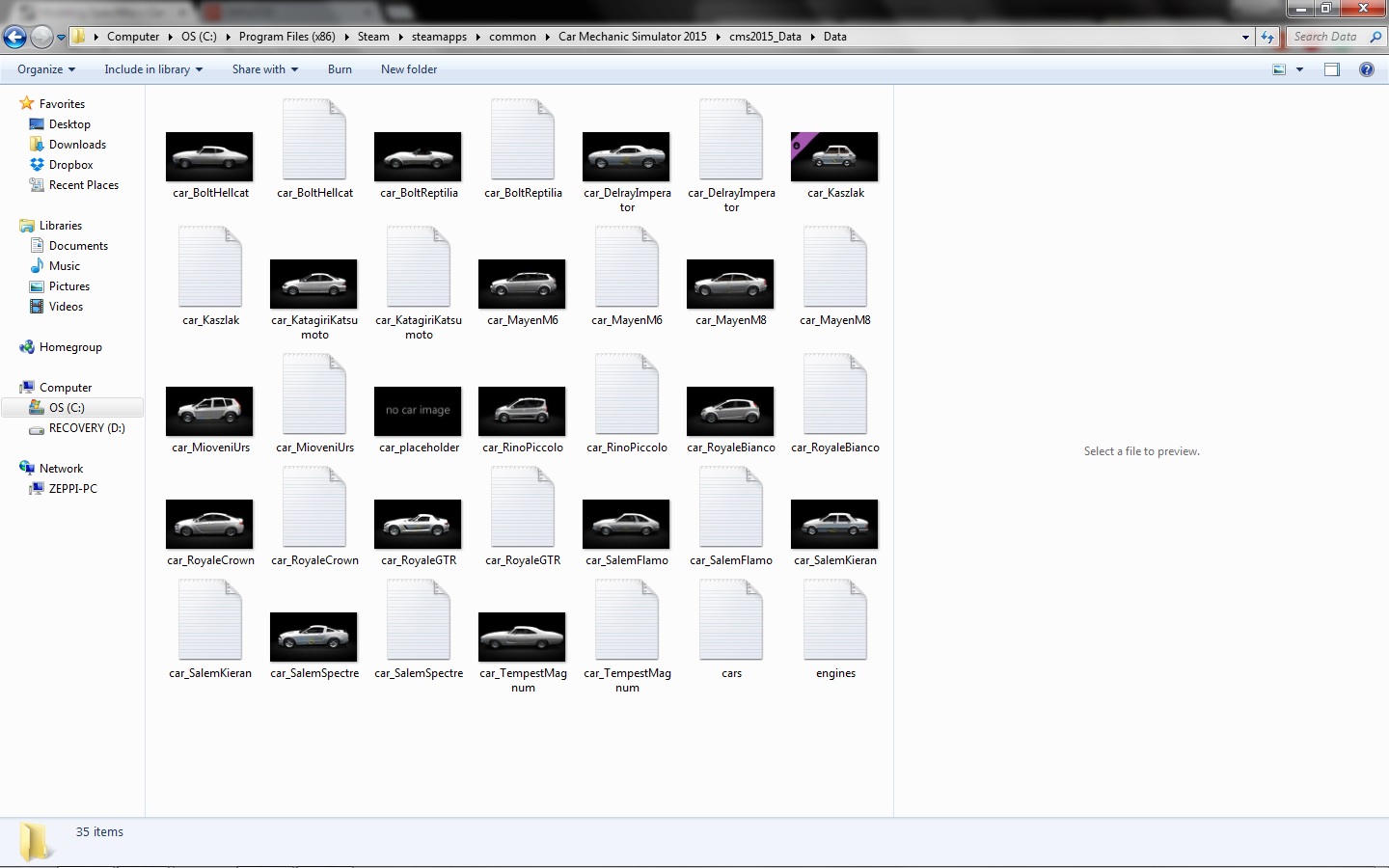Change the view with the view icon
This screenshot has height=868, width=1389.
[x=1279, y=69]
